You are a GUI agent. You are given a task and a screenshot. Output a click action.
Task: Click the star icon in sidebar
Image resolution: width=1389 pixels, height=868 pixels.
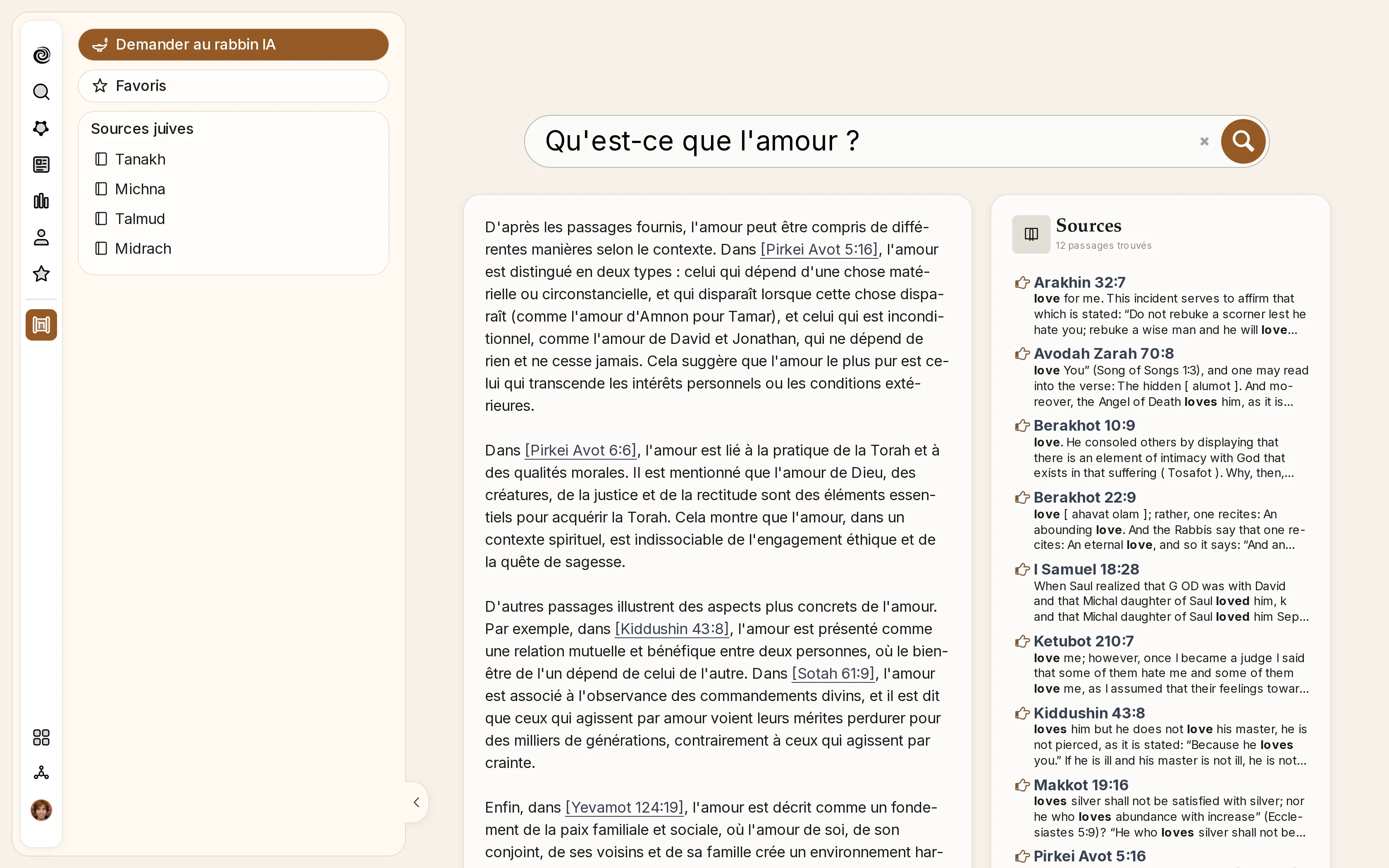point(41,274)
